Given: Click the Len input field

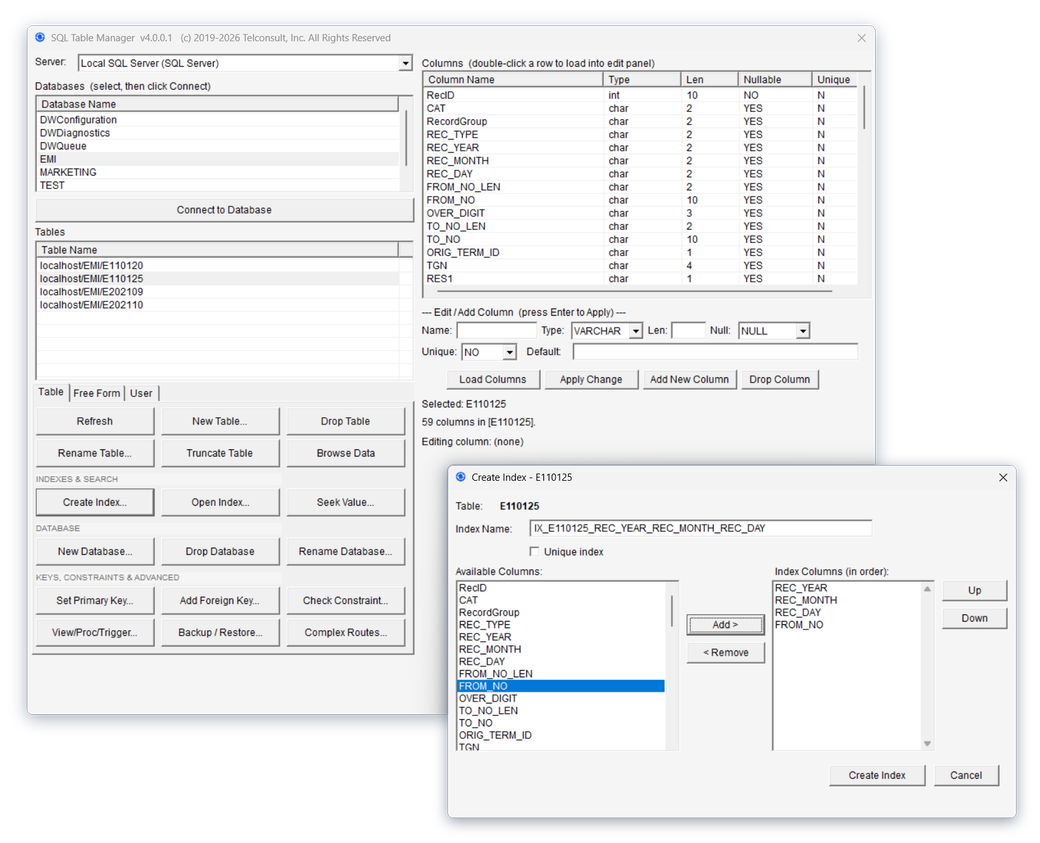Looking at the screenshot, I should [688, 330].
